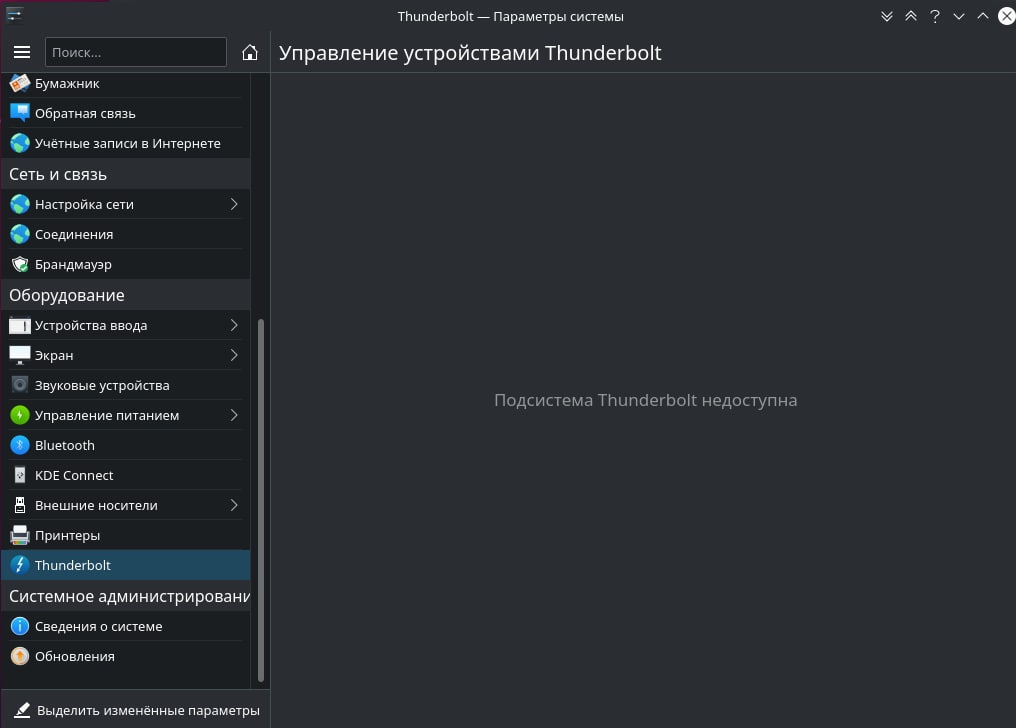This screenshot has height=728, width=1016.
Task: Select Учётные записи в Интернете
Action: (126, 143)
